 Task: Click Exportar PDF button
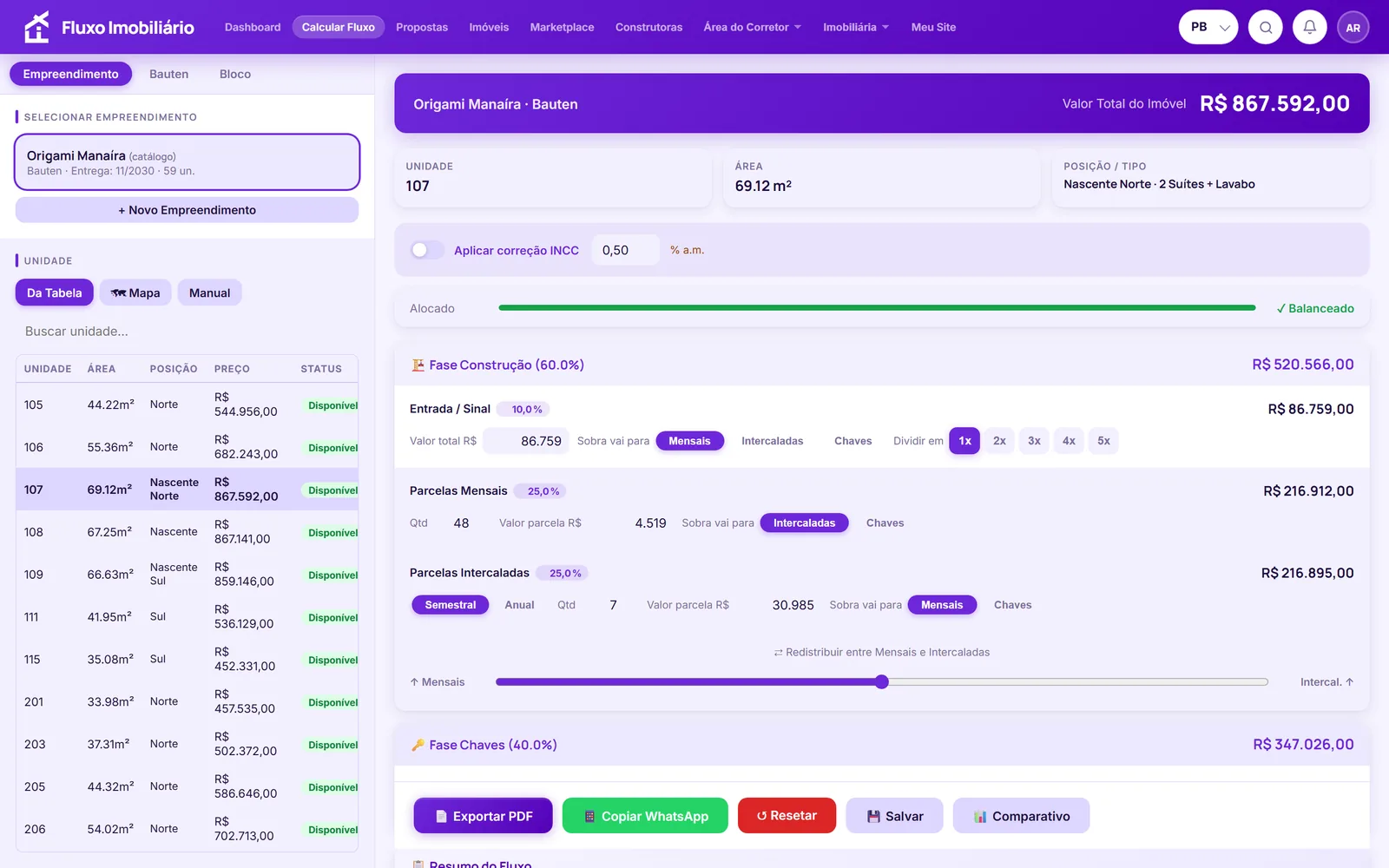pos(483,816)
